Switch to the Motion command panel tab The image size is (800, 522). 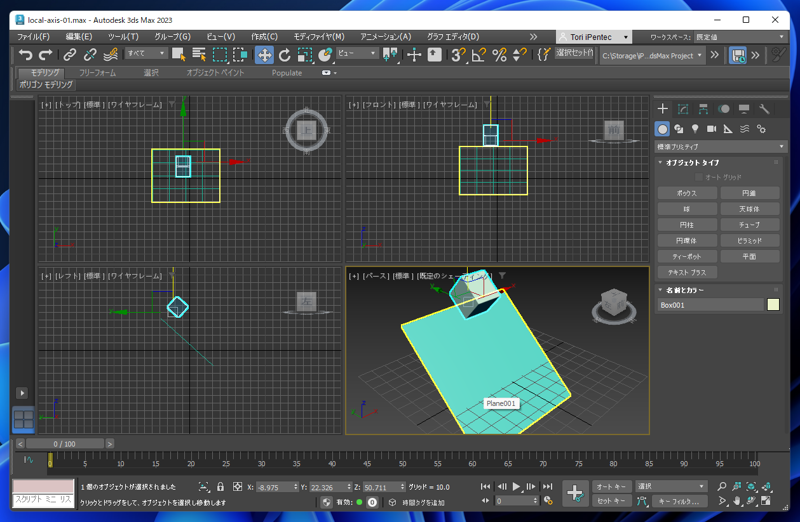pos(723,109)
